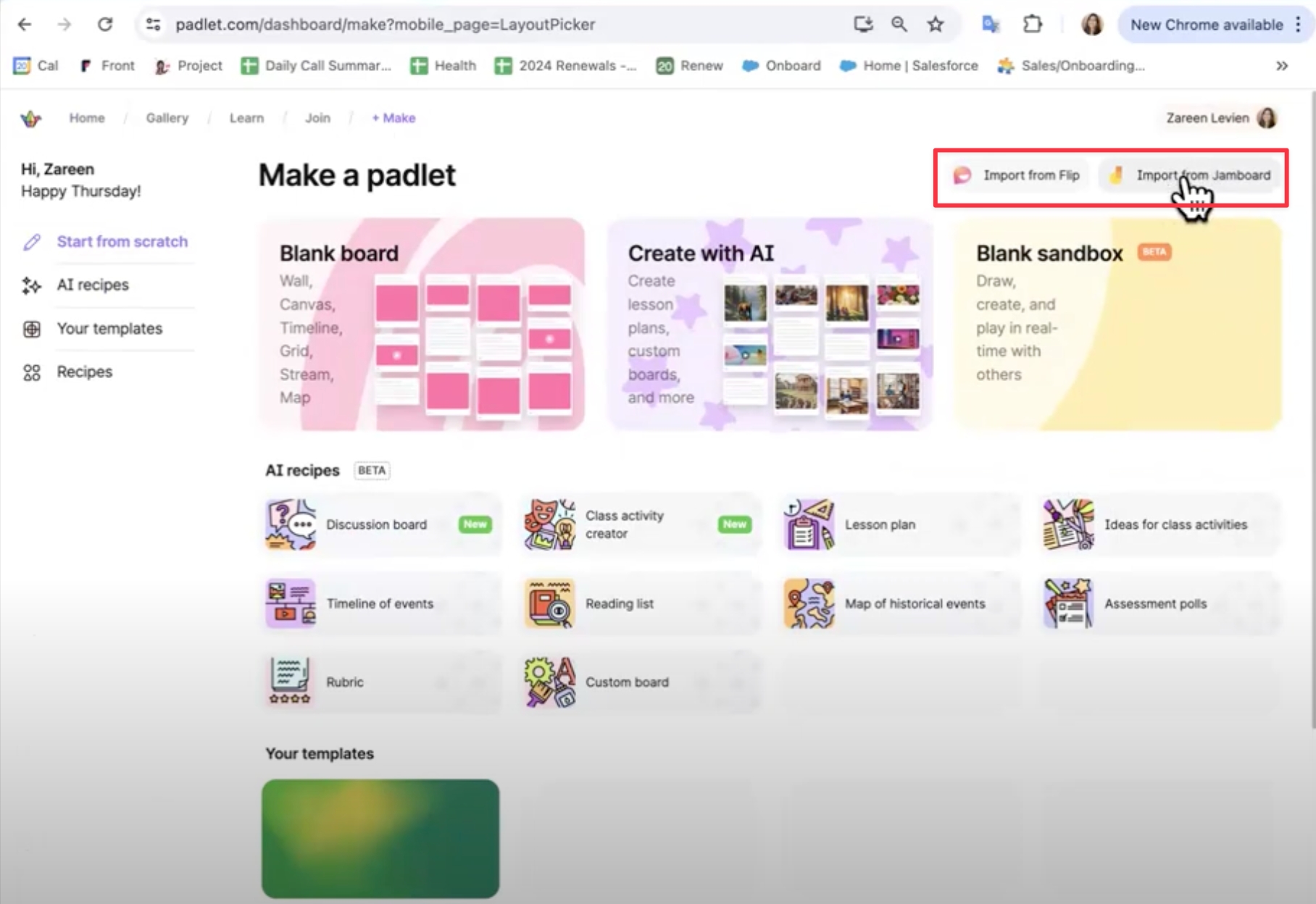Click the Chrome extensions puzzle icon
1316x904 pixels.
pos(1033,24)
